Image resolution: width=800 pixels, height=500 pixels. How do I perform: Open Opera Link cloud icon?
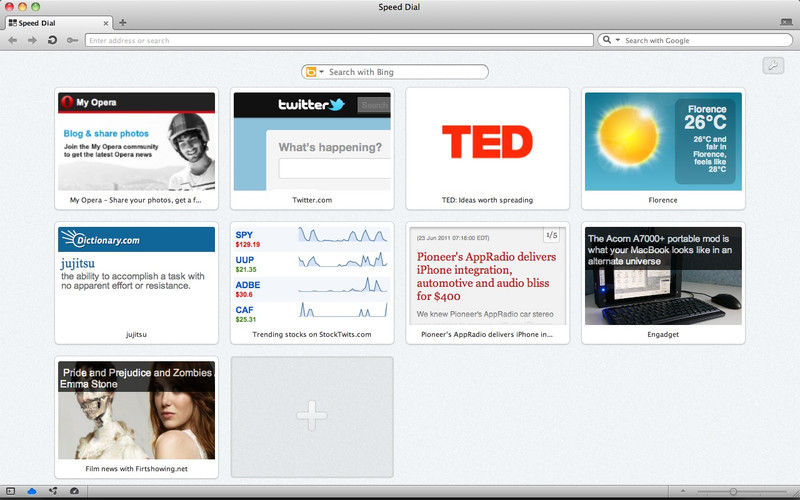coord(32,491)
